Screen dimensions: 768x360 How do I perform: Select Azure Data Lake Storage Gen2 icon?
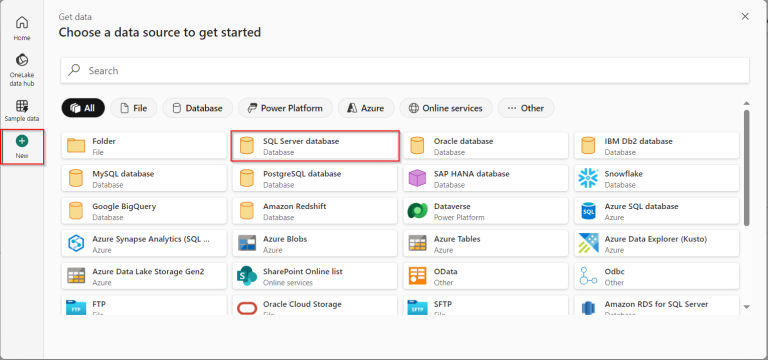click(x=76, y=276)
